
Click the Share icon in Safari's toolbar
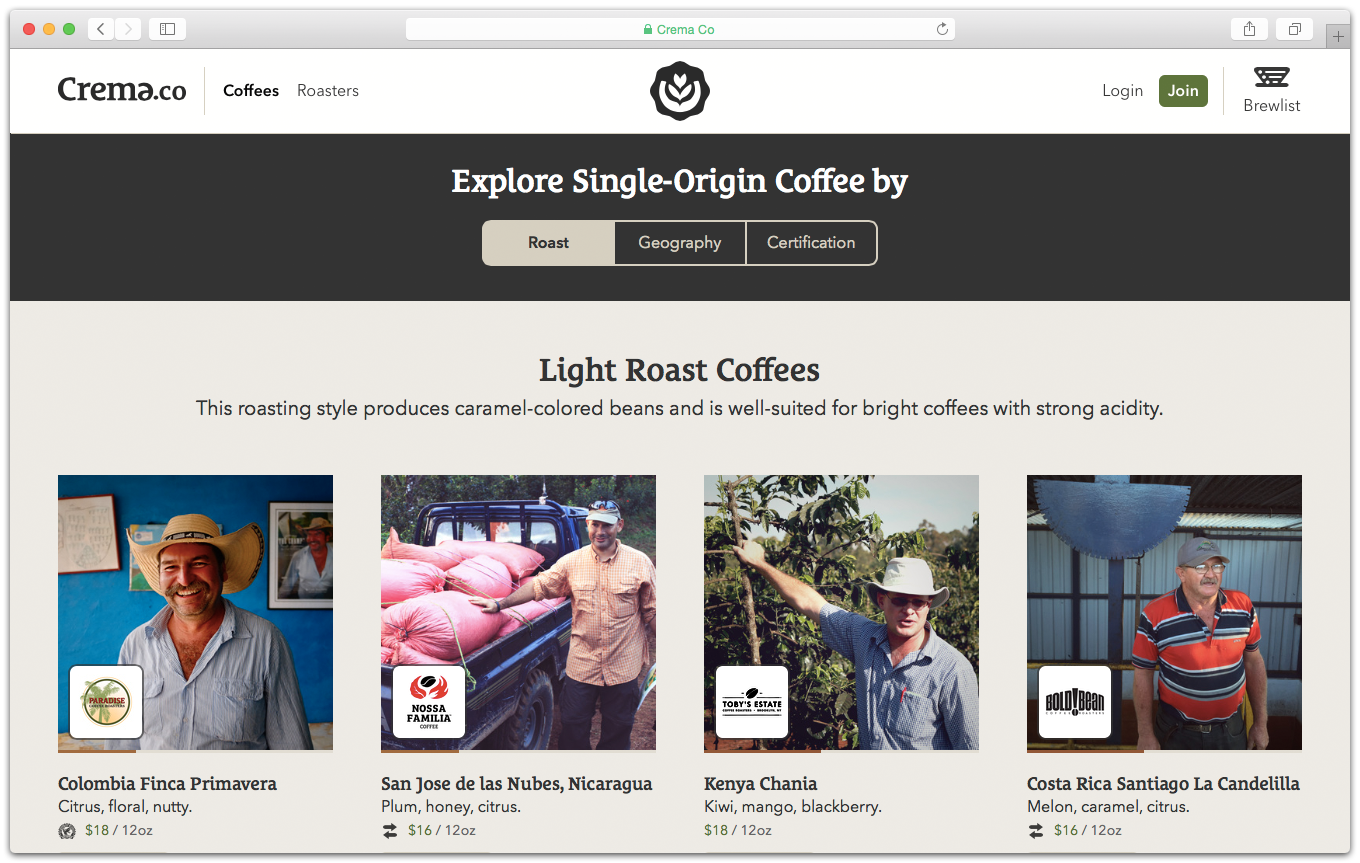pos(1248,28)
